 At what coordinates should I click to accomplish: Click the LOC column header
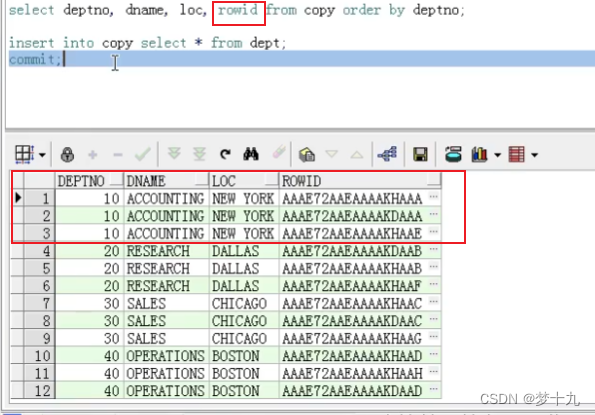pos(244,181)
